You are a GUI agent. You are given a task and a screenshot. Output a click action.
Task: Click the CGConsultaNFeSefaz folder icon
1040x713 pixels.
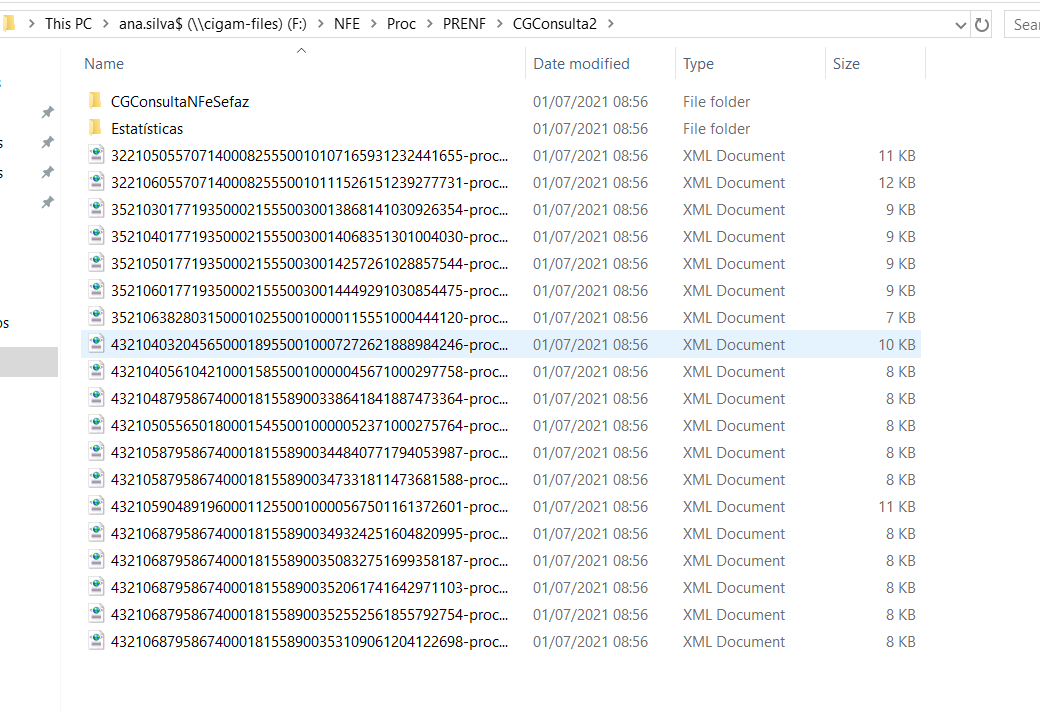point(96,101)
